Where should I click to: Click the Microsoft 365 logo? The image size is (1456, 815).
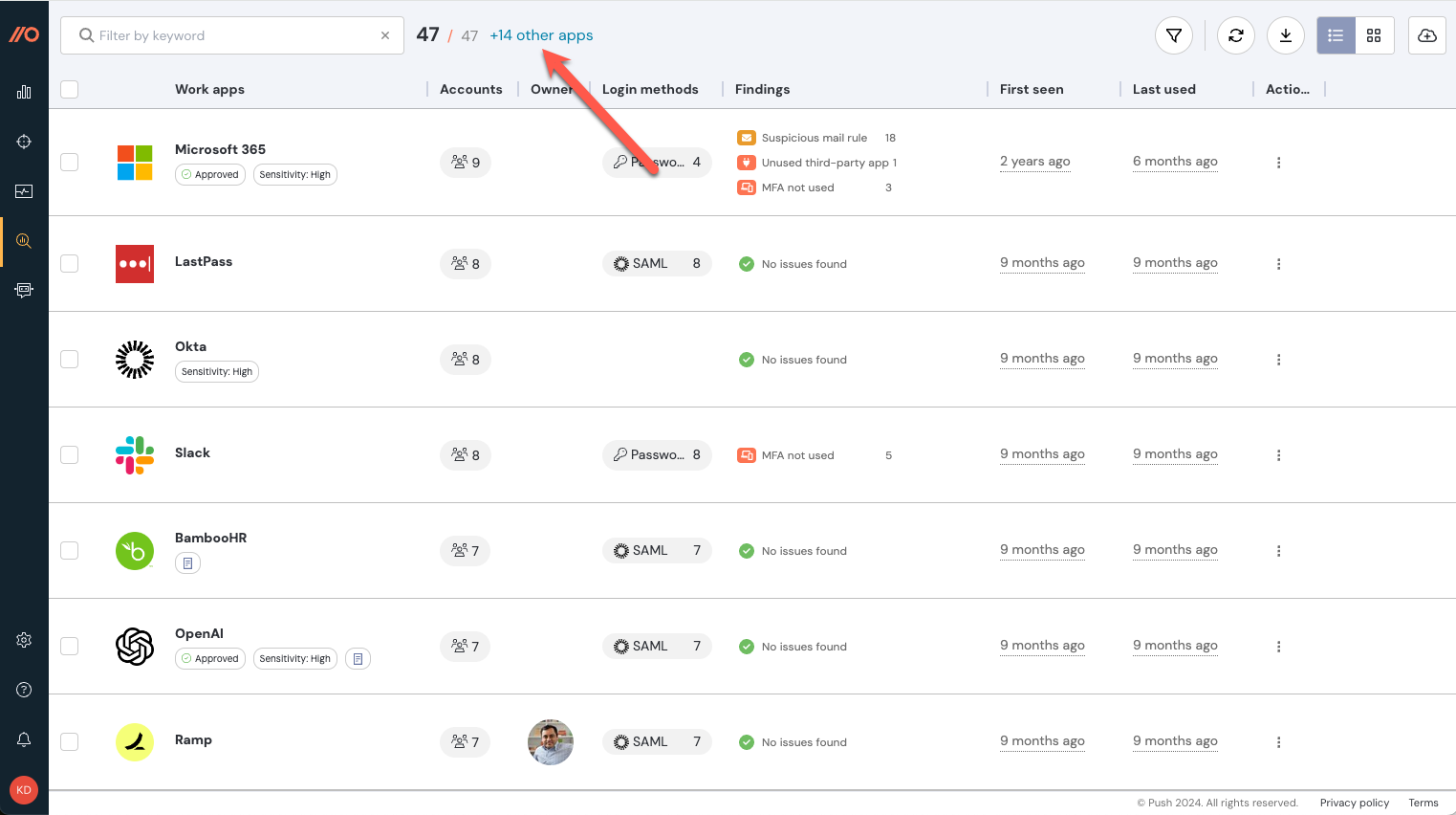(x=135, y=163)
